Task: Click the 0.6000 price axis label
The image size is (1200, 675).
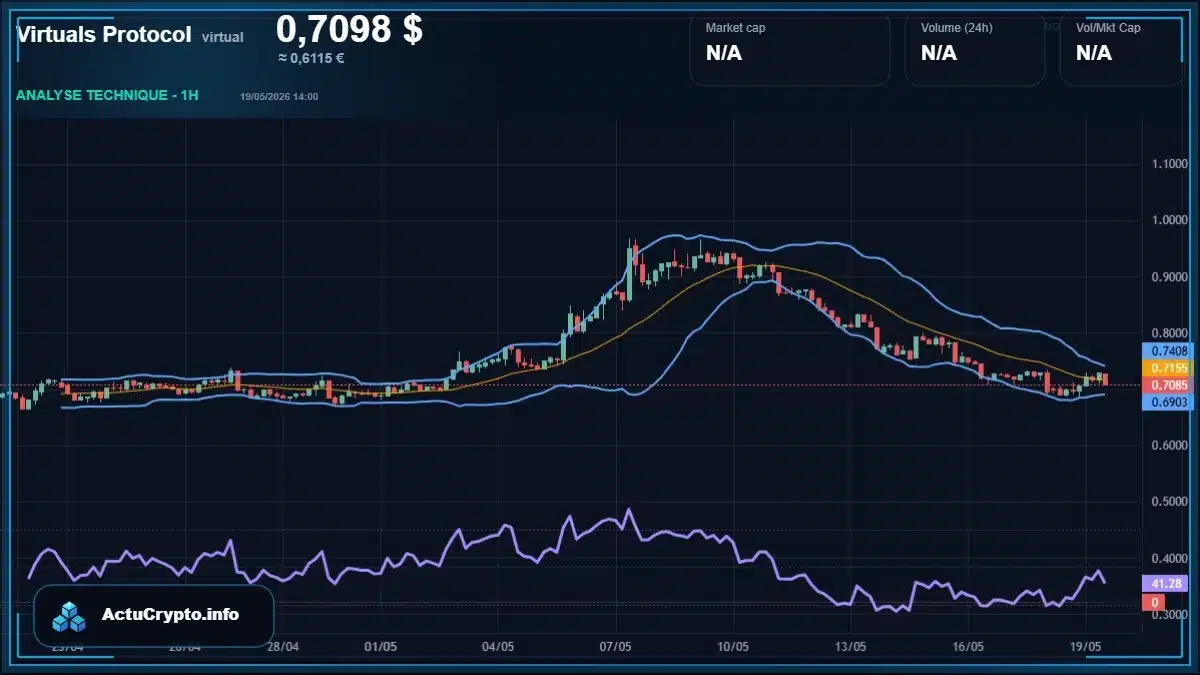Action: pyautogui.click(x=1168, y=446)
